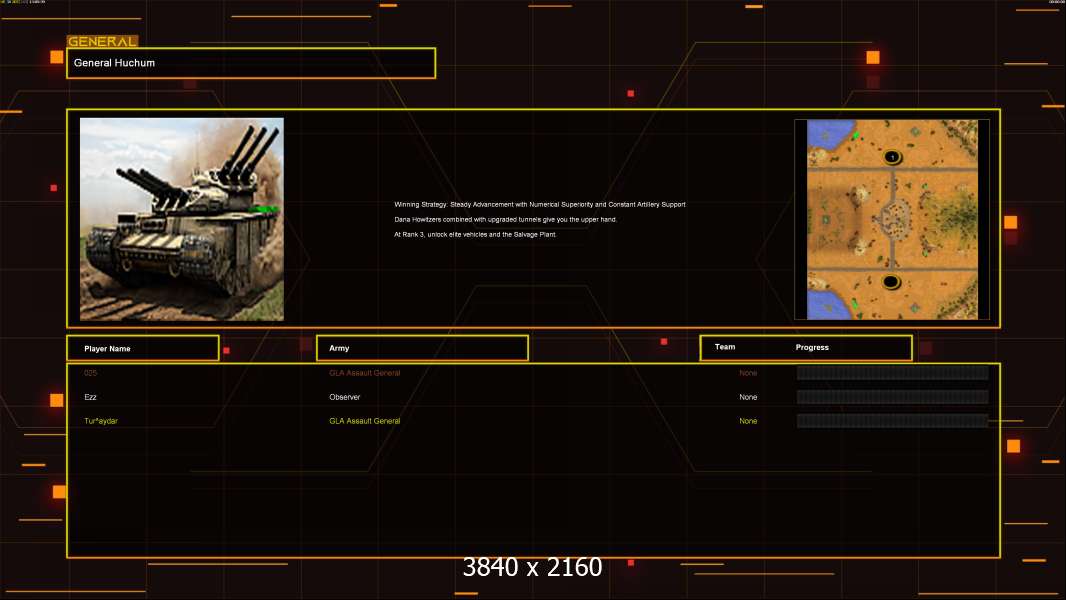The image size is (1066, 600).
Task: Click the Team column header
Action: [725, 347]
